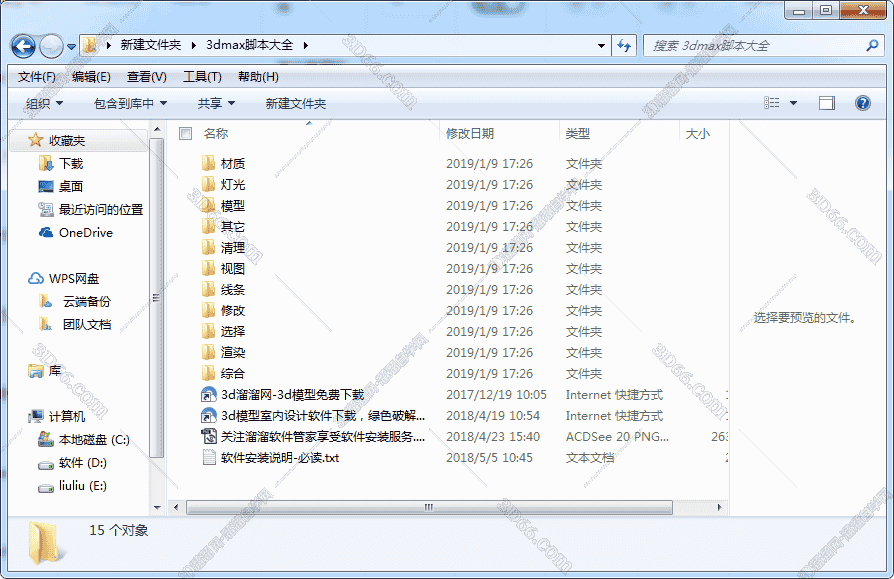This screenshot has height=579, width=894.
Task: Sort by 修改日期 column header
Action: coord(470,133)
